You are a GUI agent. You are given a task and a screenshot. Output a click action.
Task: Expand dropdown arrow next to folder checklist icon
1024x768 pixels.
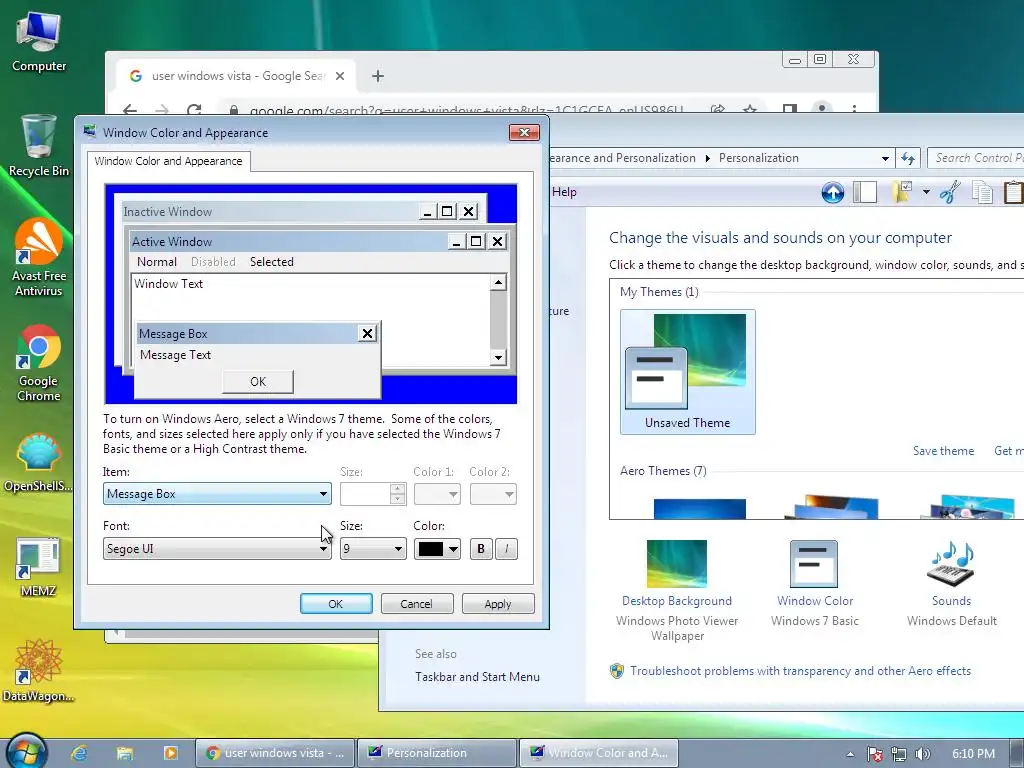point(926,192)
